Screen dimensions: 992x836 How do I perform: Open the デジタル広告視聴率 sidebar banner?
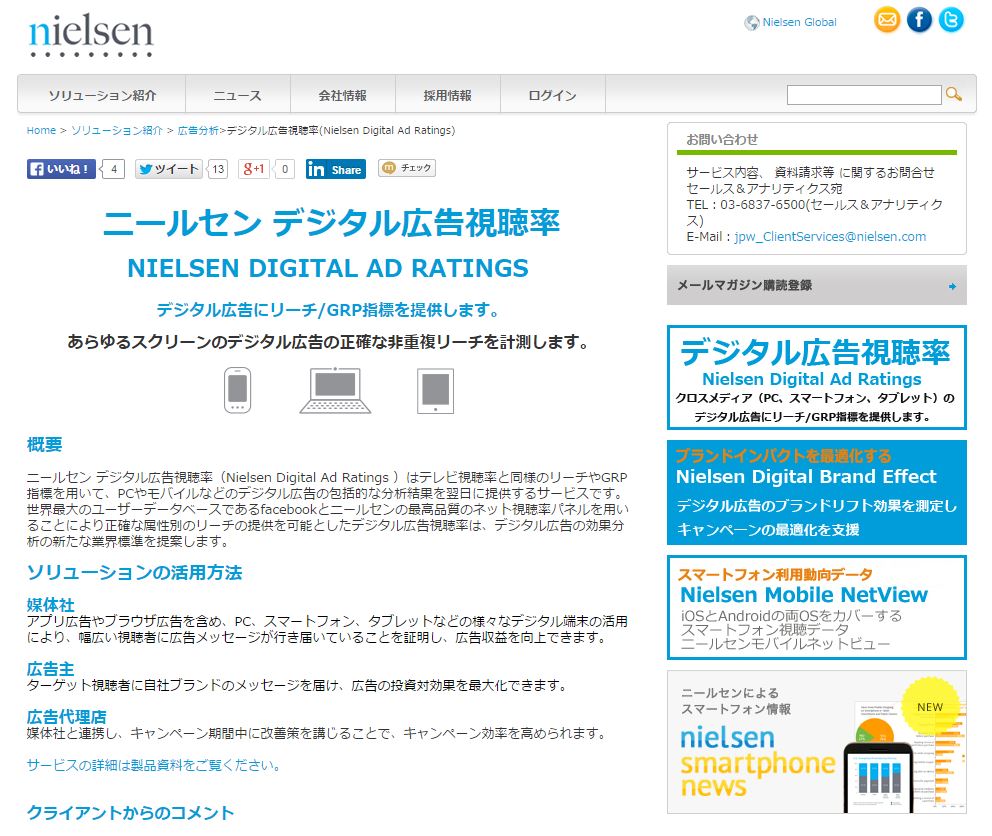click(817, 377)
